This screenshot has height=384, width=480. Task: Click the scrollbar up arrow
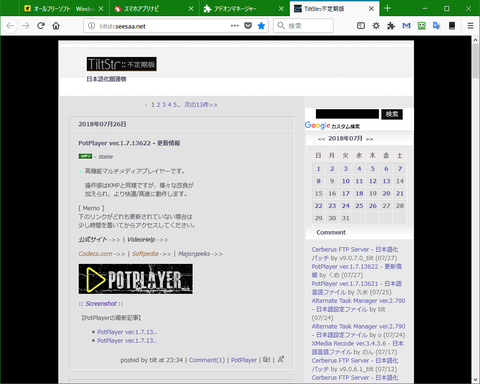[476, 40]
